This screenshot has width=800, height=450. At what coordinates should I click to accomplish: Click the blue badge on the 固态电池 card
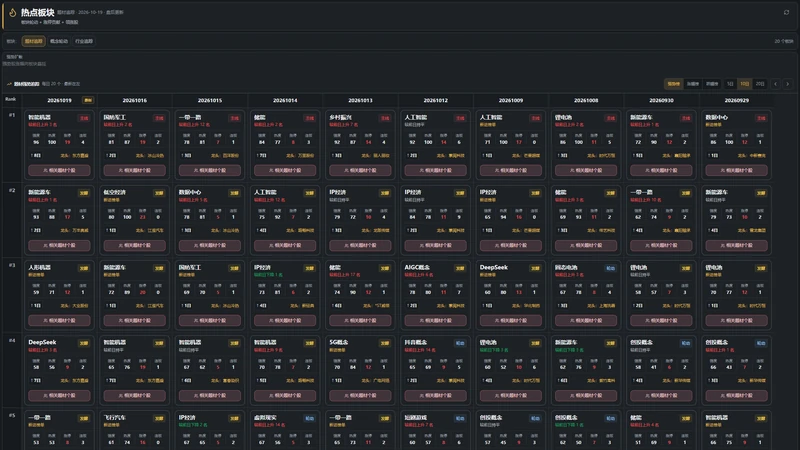(610, 268)
